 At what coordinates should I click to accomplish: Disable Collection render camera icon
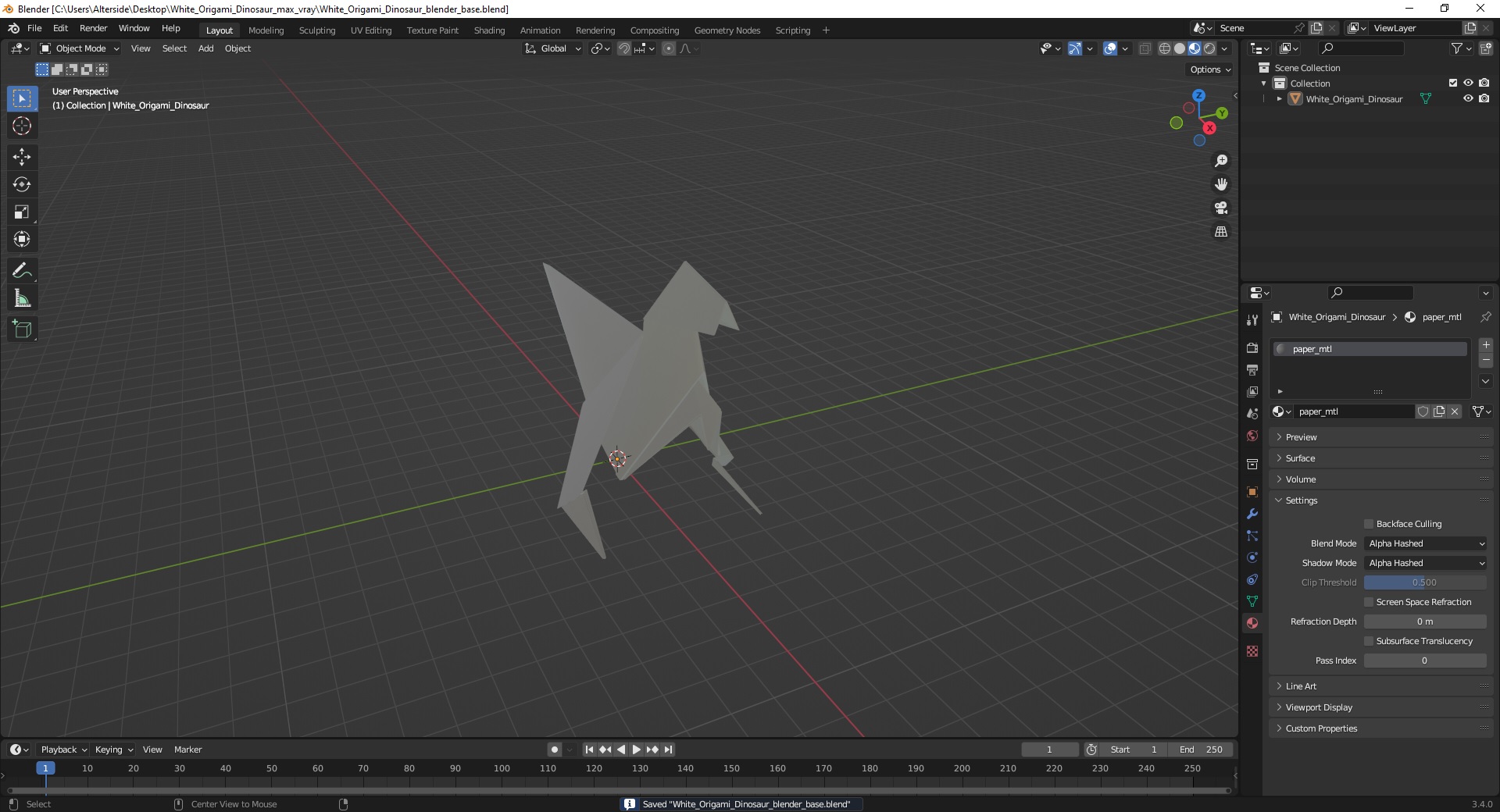pyautogui.click(x=1484, y=83)
